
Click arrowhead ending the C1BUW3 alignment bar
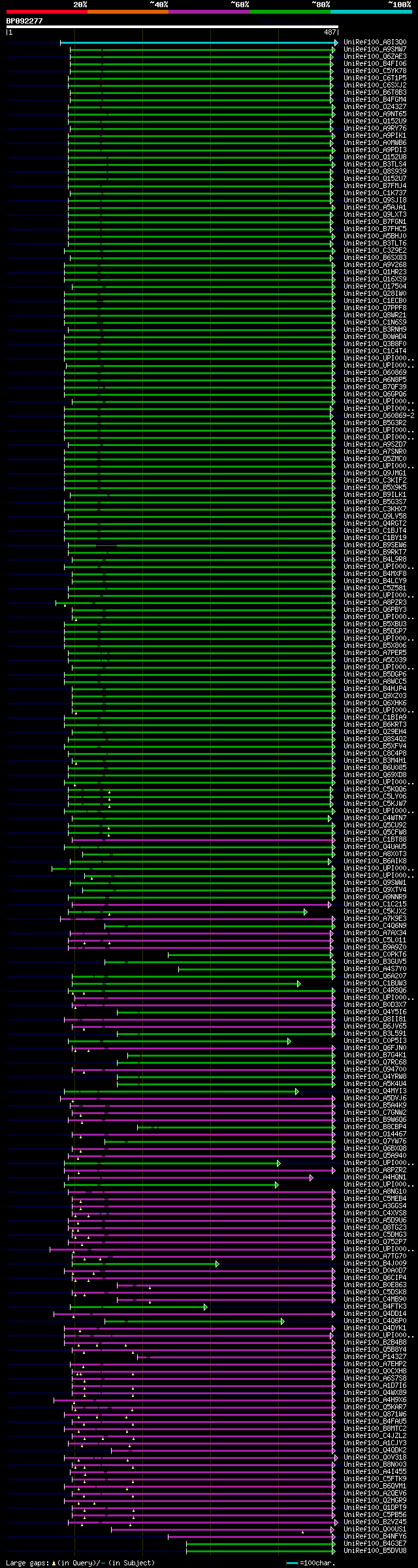coord(299,984)
